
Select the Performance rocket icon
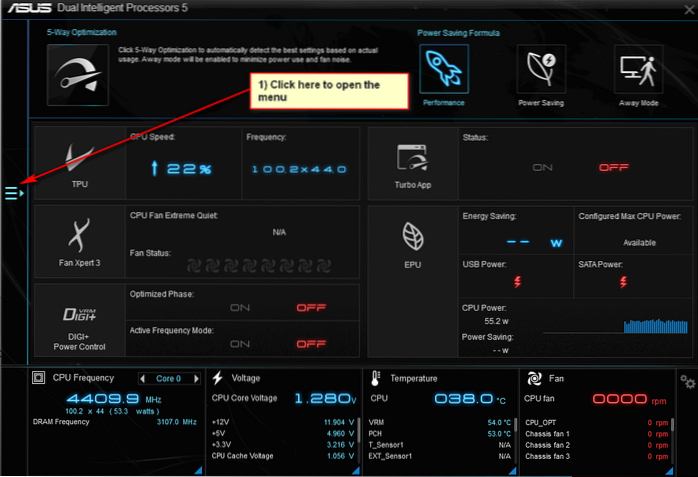coord(443,71)
